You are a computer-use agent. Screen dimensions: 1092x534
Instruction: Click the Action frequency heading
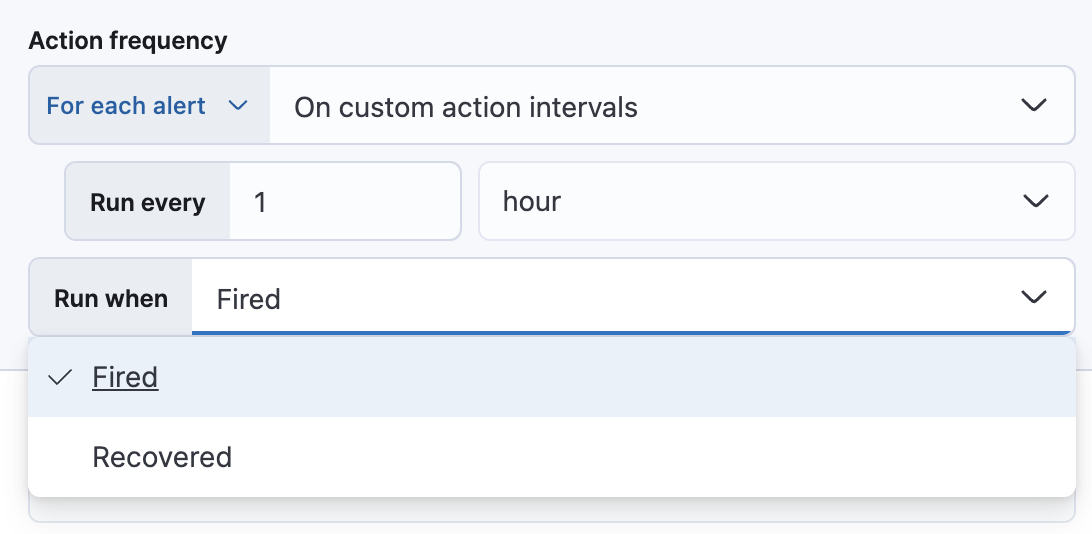coord(128,41)
